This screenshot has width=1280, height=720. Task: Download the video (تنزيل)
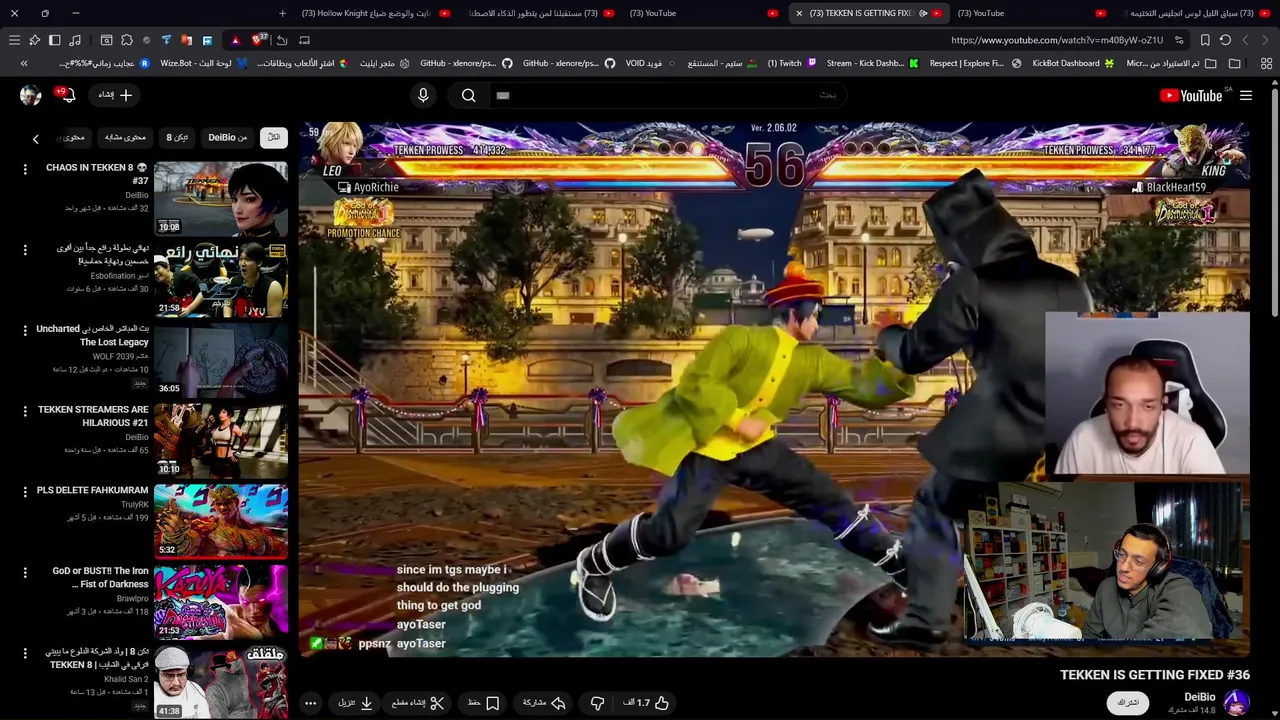tap(355, 703)
